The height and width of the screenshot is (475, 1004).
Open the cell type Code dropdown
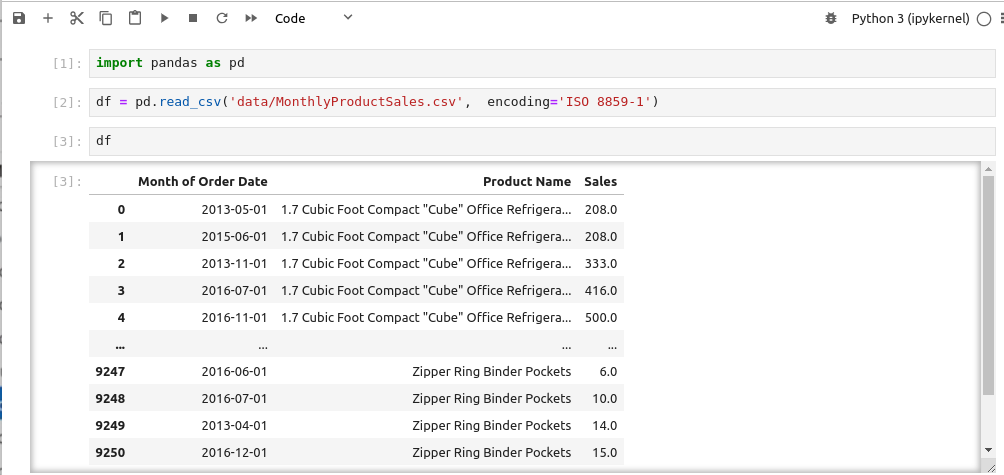pos(313,18)
